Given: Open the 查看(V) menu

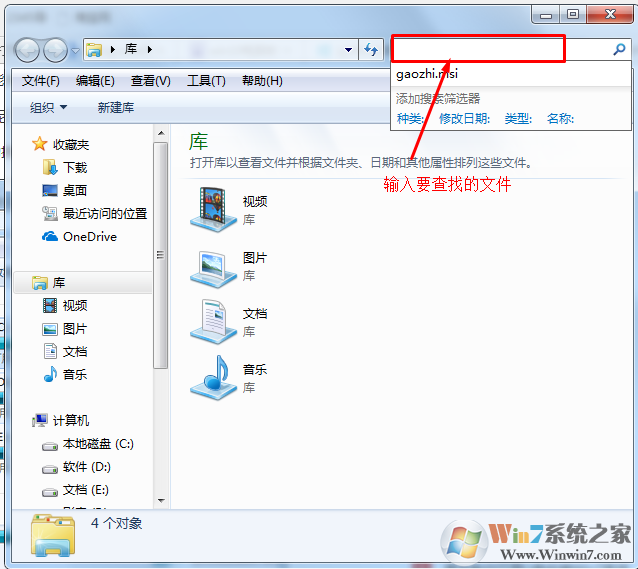Looking at the screenshot, I should pos(151,81).
